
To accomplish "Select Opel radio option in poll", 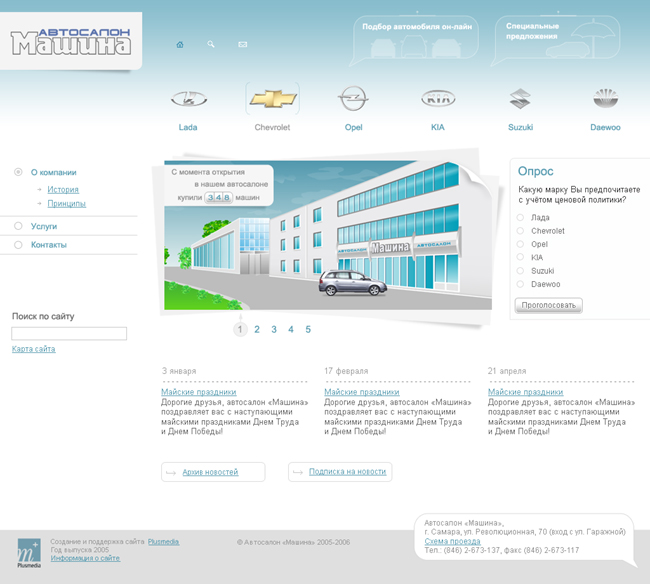I will [520, 244].
